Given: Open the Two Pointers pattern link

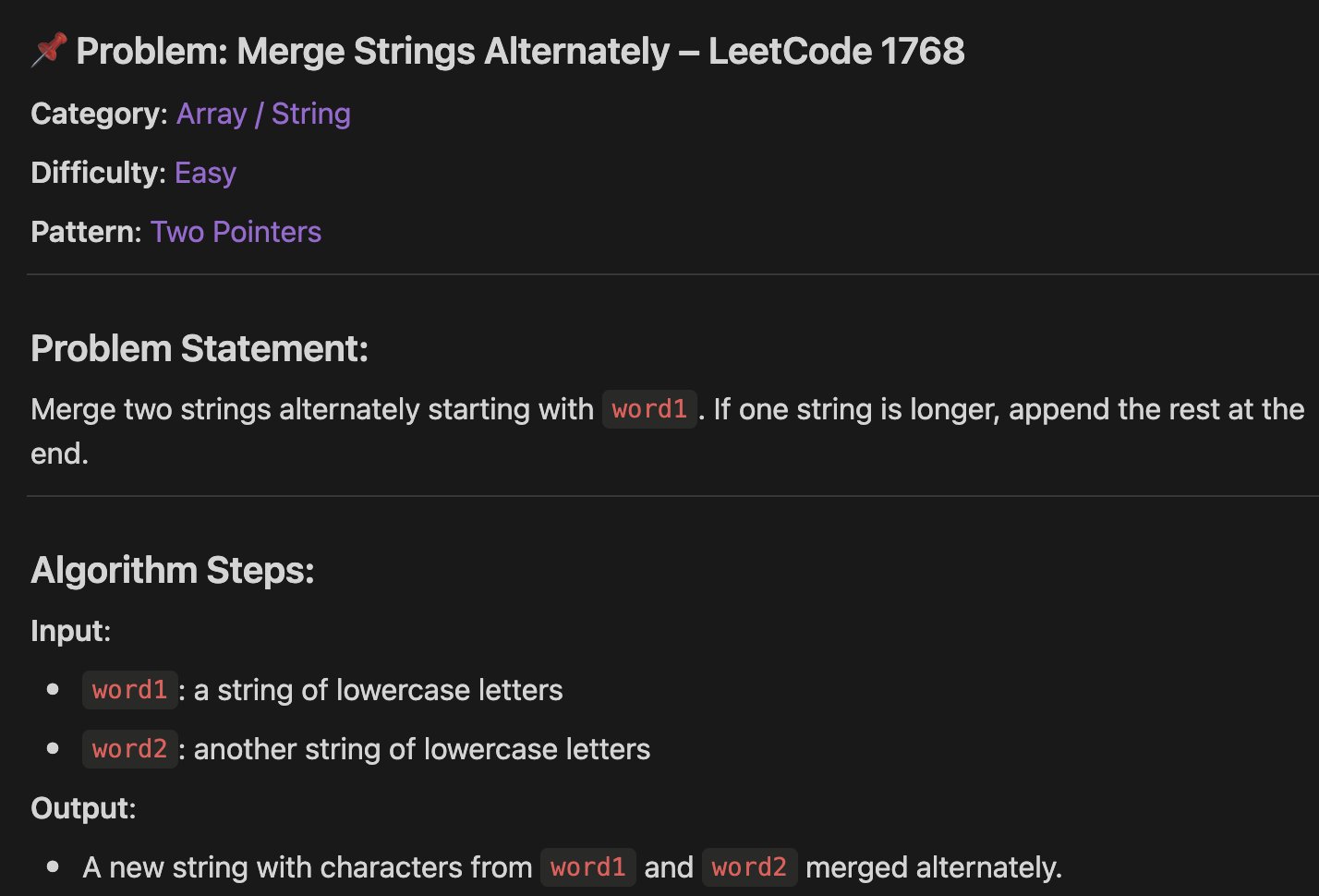Looking at the screenshot, I should 236,232.
